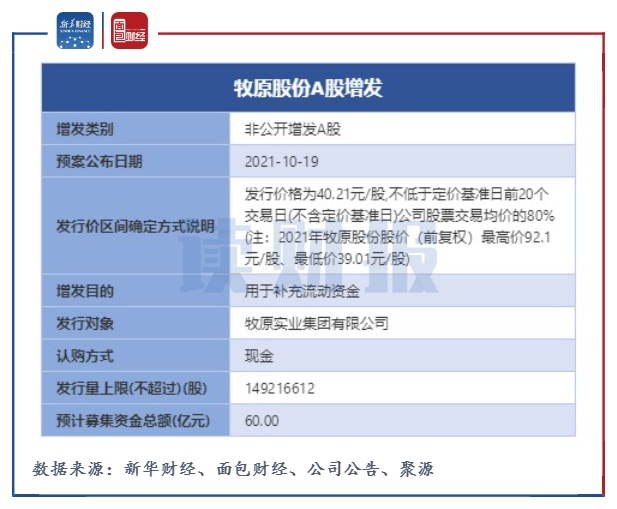Select the label 发行价区间确定方式说明
The height and width of the screenshot is (509, 617).
135,226
